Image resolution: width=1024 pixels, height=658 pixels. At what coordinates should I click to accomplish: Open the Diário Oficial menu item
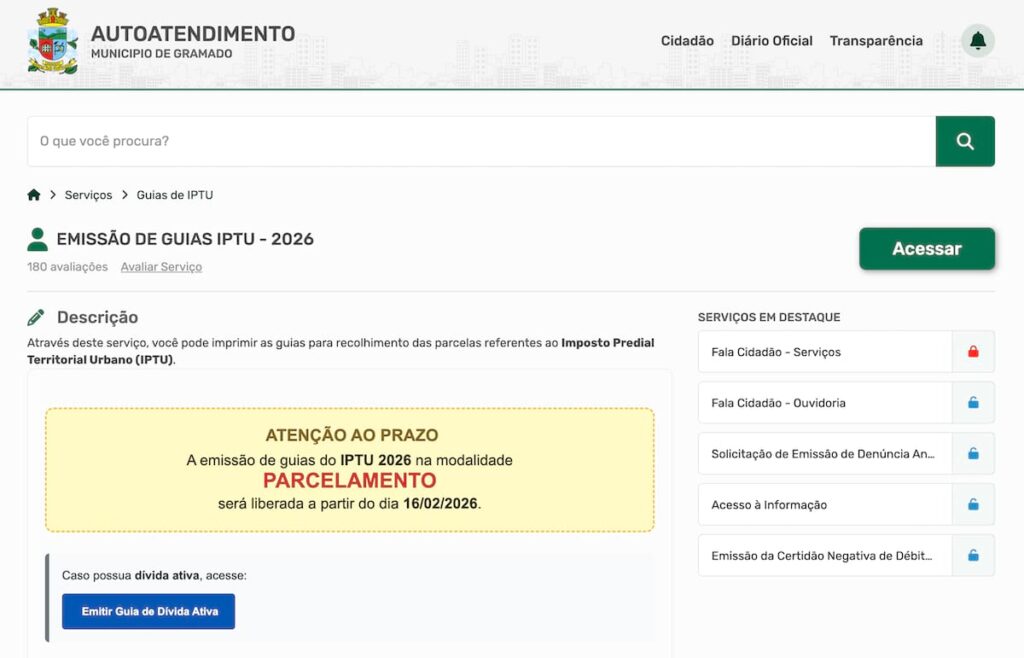click(771, 40)
